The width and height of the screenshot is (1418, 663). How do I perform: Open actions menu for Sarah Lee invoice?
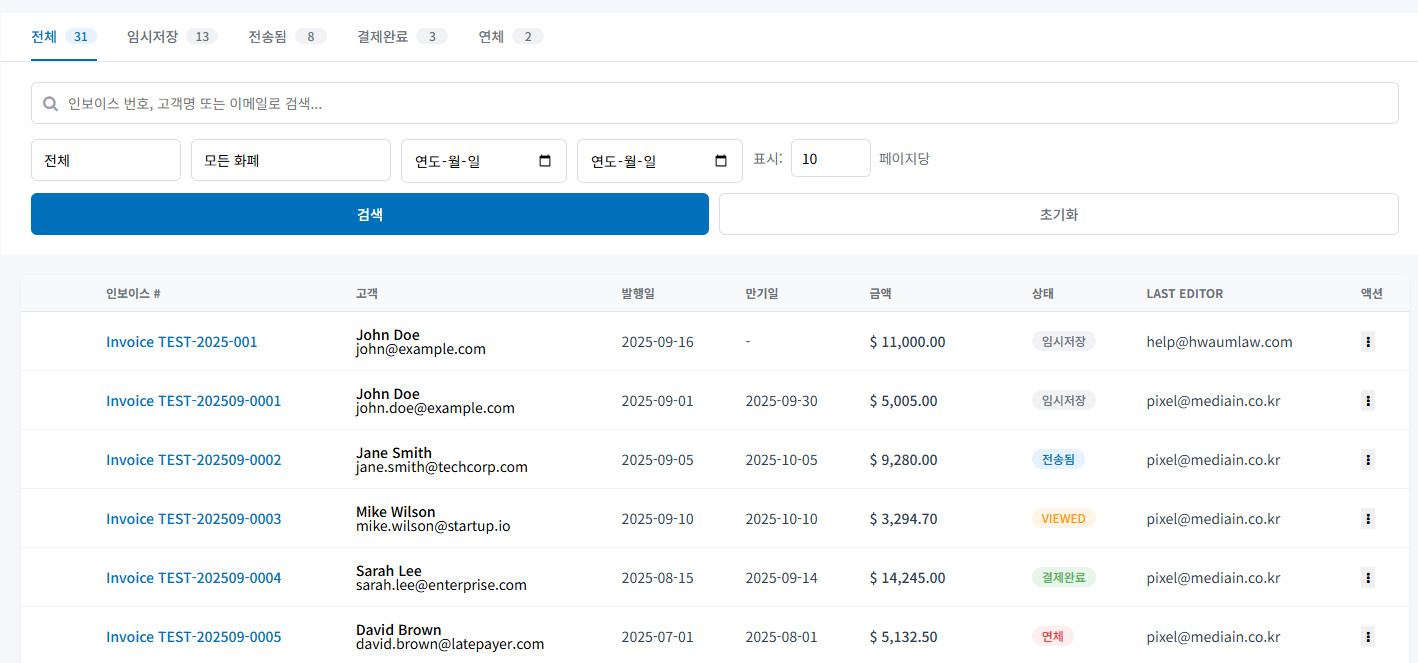pyautogui.click(x=1368, y=578)
